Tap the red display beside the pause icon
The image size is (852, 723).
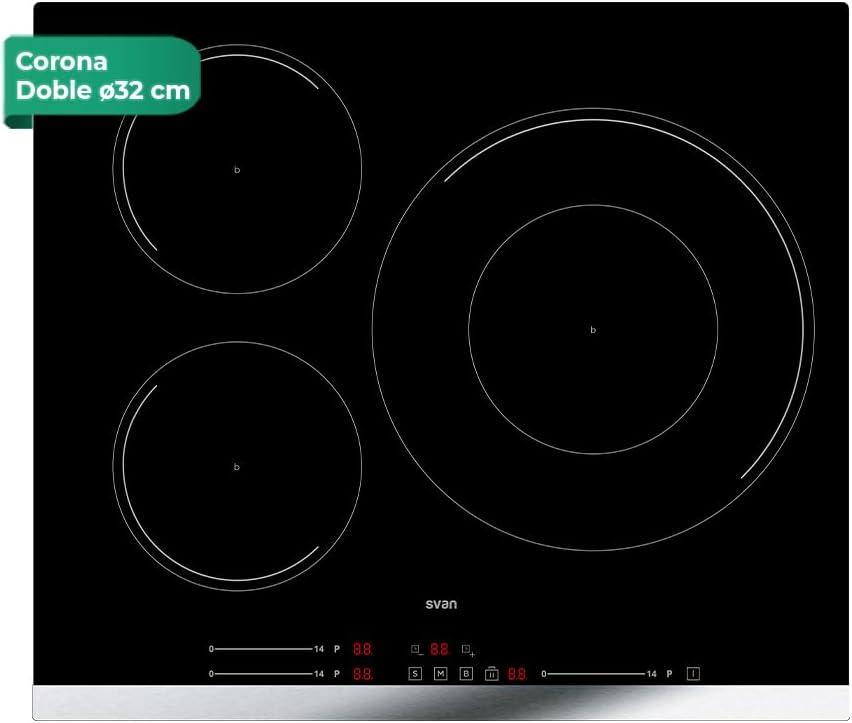(x=516, y=674)
